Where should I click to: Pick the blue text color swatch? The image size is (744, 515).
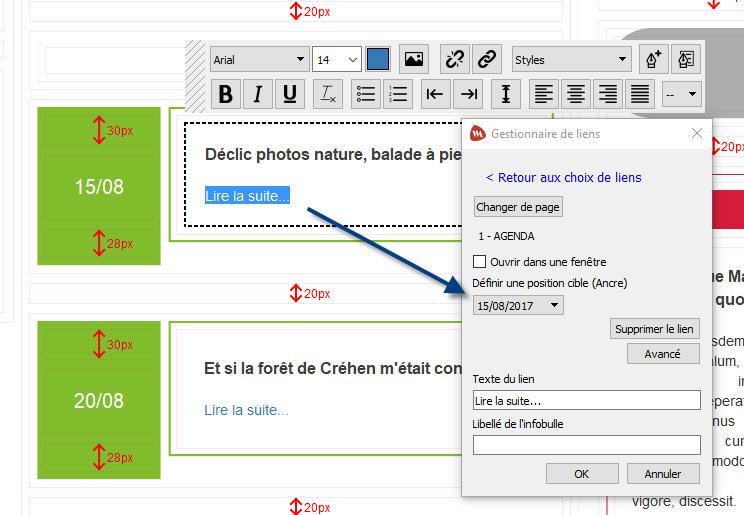[x=378, y=60]
